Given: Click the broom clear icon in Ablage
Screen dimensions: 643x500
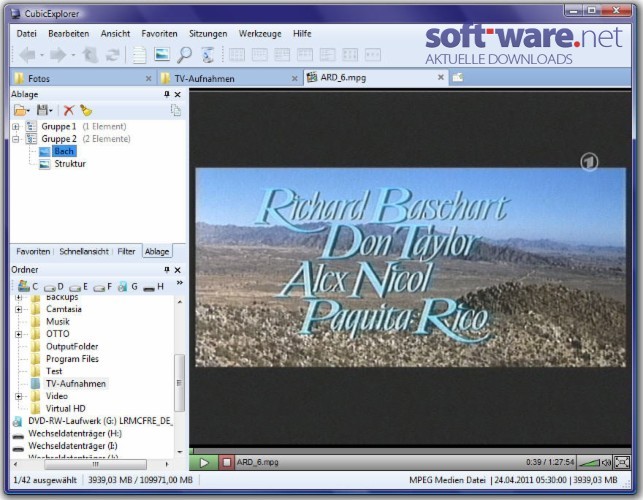Looking at the screenshot, I should coord(86,110).
